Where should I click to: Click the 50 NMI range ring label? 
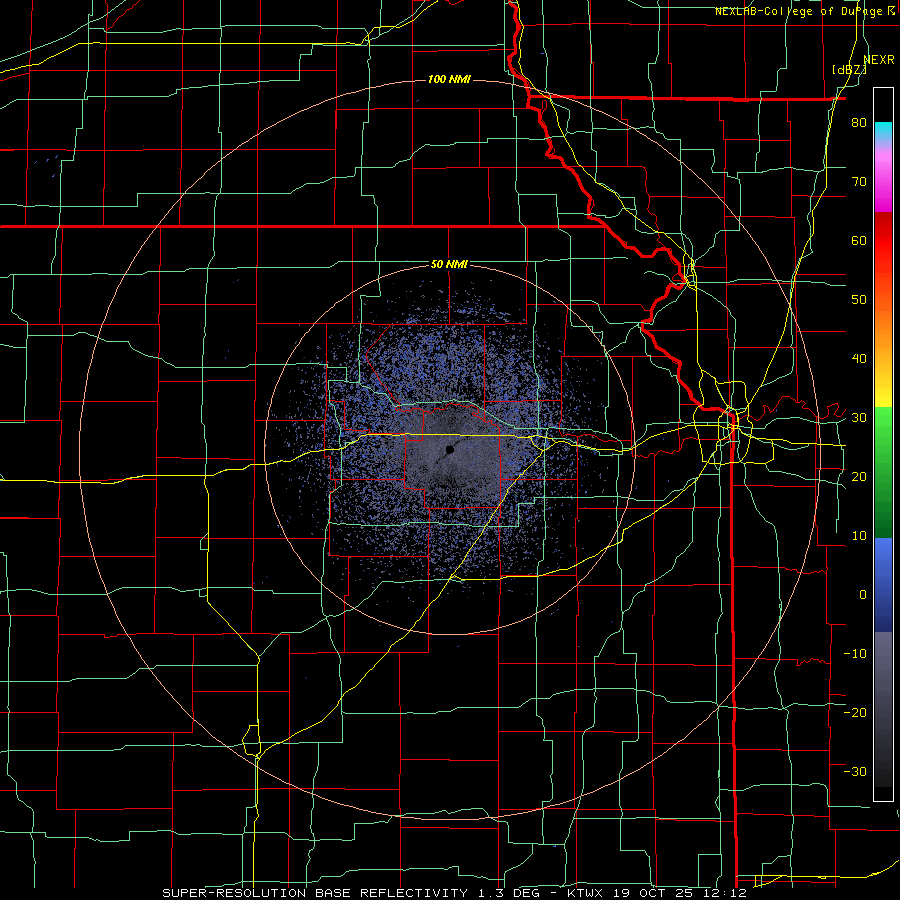point(449,265)
